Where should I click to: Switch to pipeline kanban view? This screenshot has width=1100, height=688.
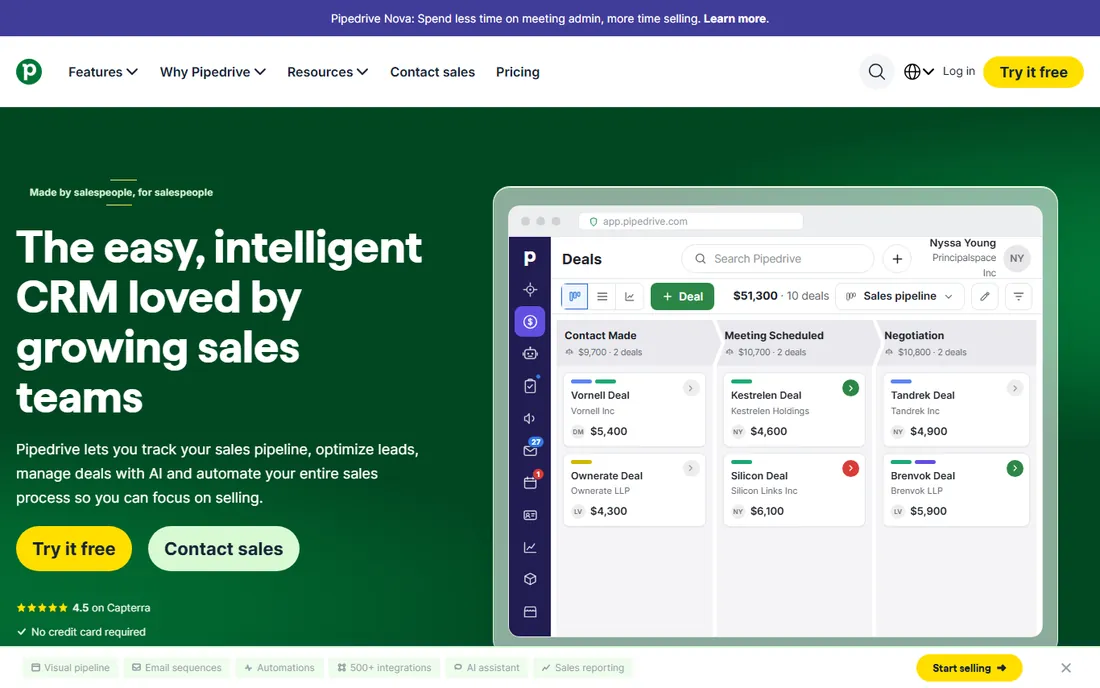[575, 296]
